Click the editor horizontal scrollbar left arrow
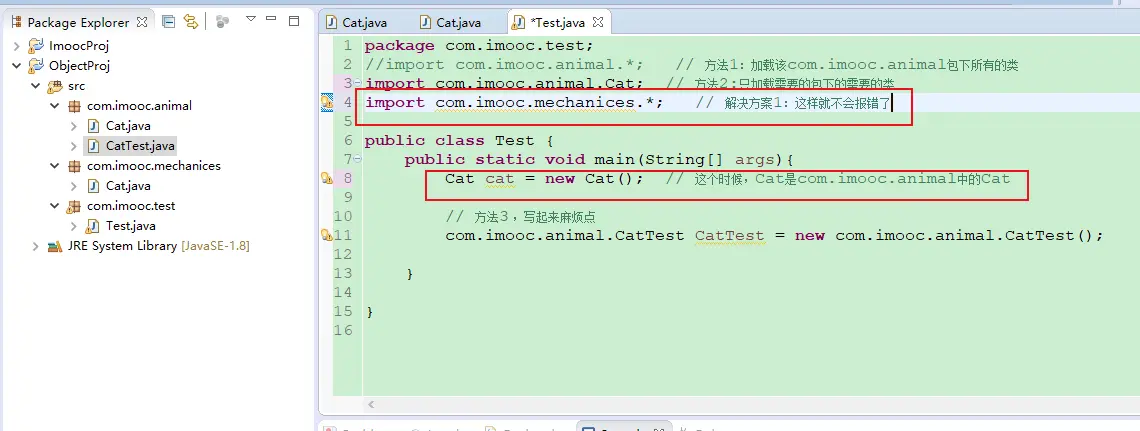 click(x=372, y=404)
